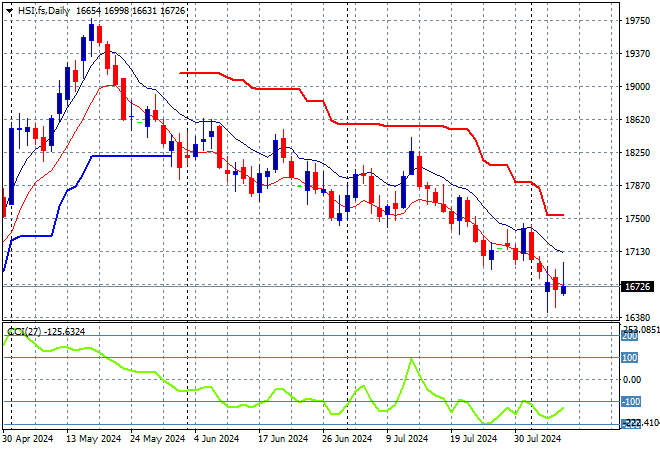660x450 pixels.
Task: Select the 0.00 label on CCI axis
Action: click(632, 379)
